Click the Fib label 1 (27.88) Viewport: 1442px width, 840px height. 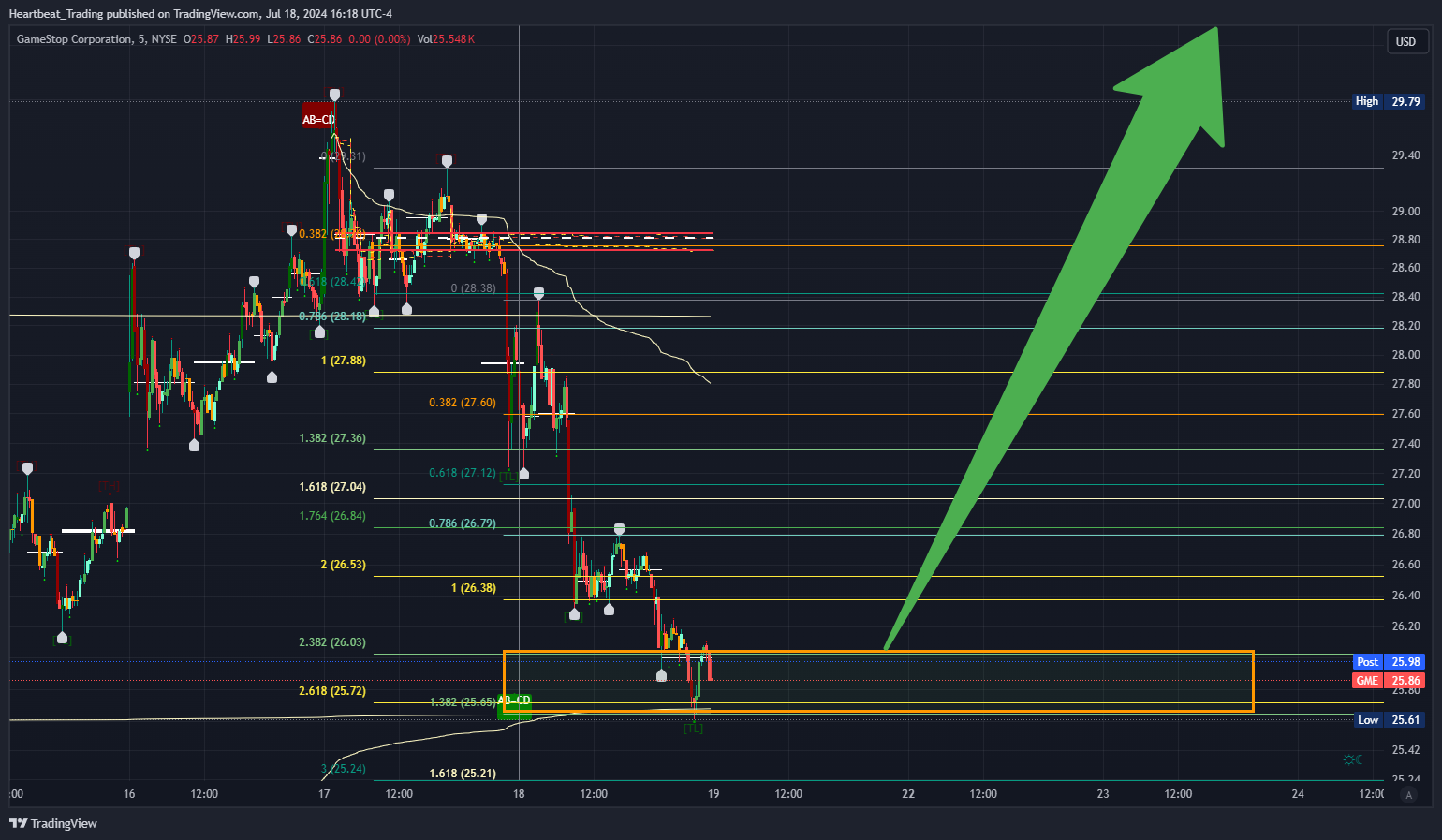tap(344, 361)
